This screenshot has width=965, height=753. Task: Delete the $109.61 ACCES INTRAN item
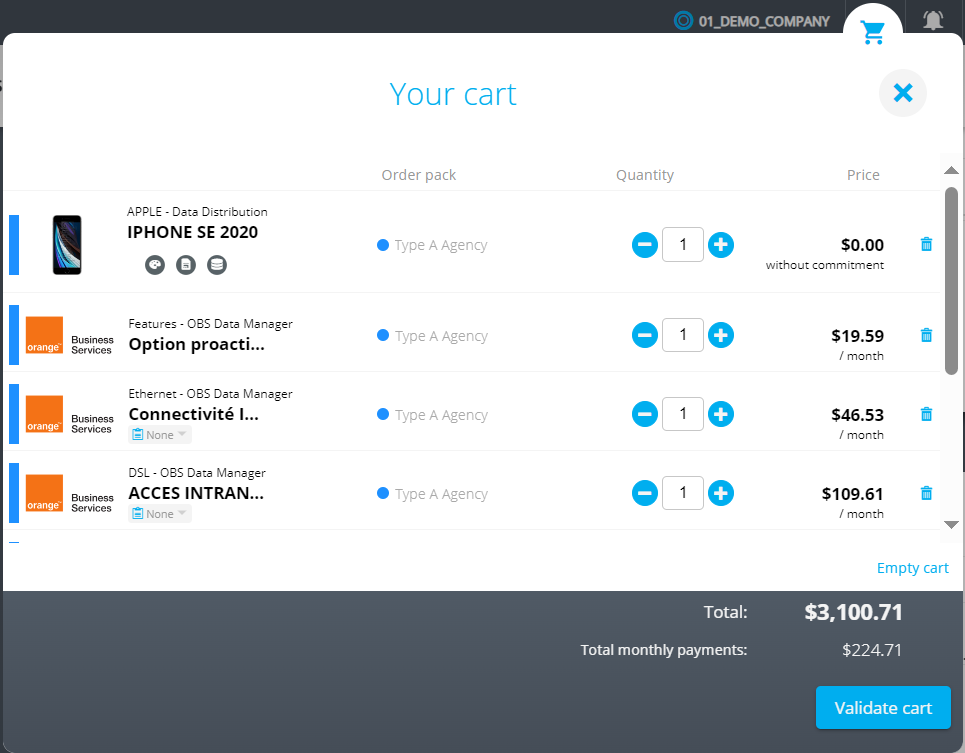pyautogui.click(x=926, y=493)
